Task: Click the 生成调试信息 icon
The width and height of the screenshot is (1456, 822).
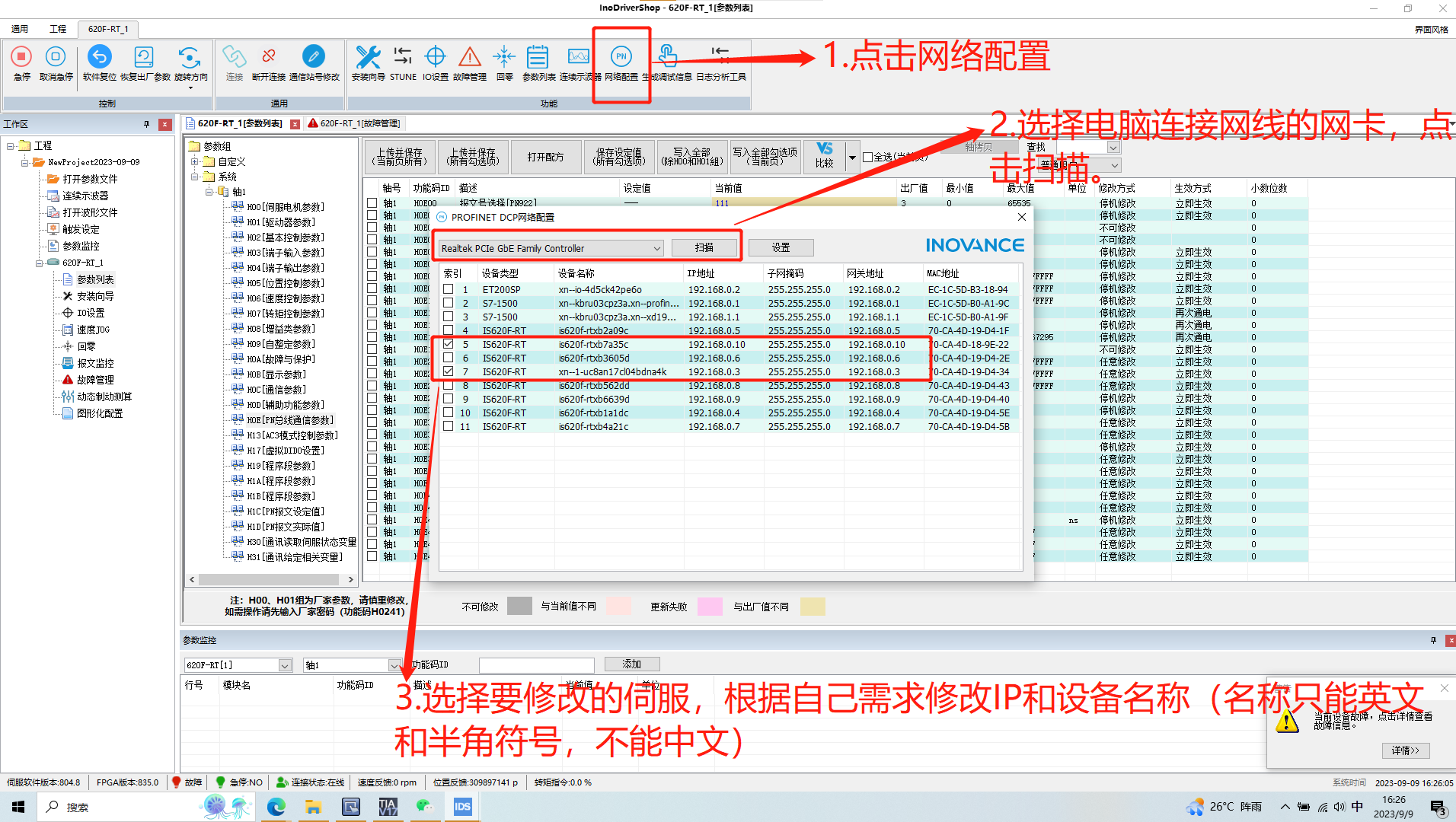Action: tap(667, 57)
